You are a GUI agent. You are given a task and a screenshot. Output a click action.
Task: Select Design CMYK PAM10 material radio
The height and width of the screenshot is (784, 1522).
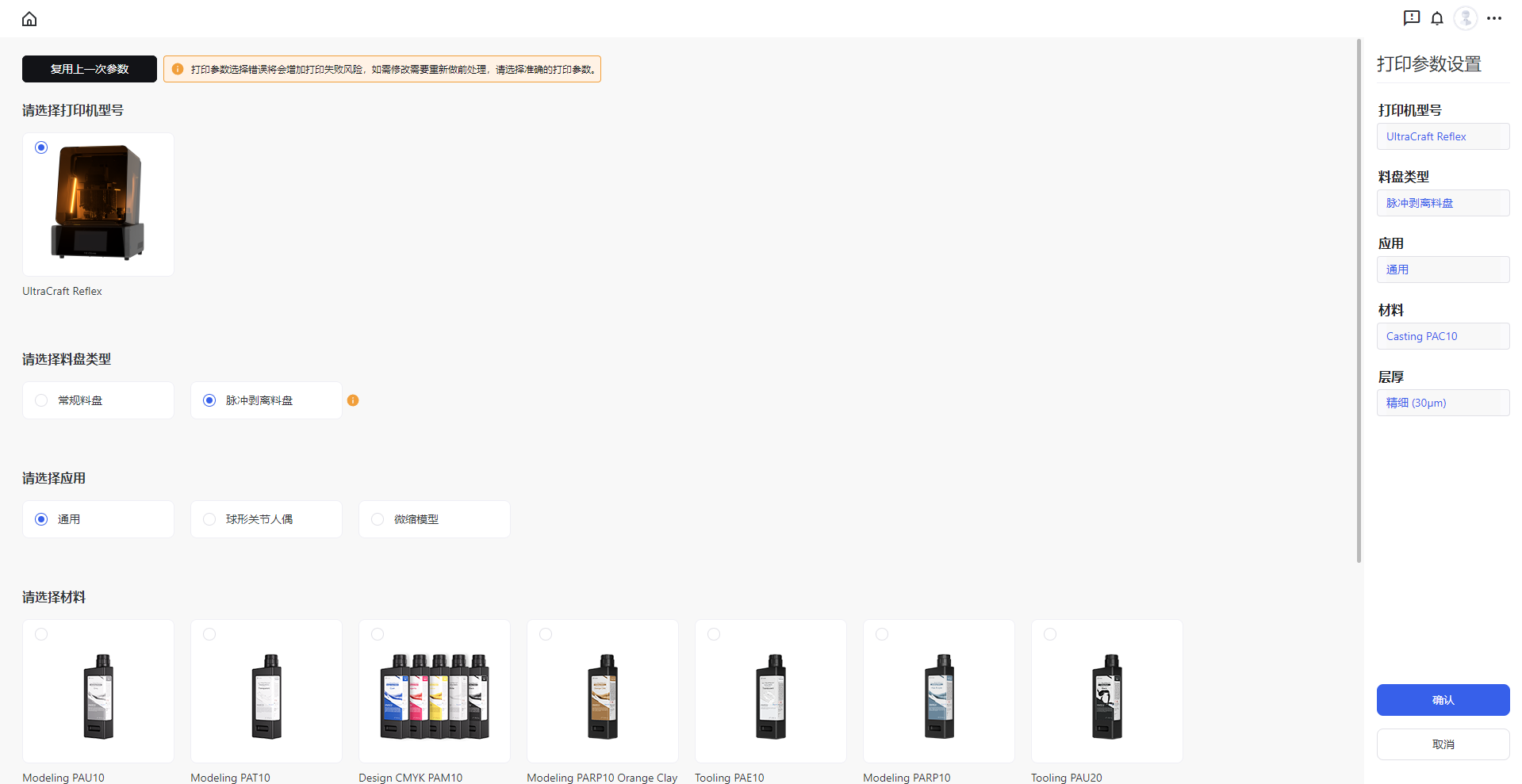click(x=378, y=634)
